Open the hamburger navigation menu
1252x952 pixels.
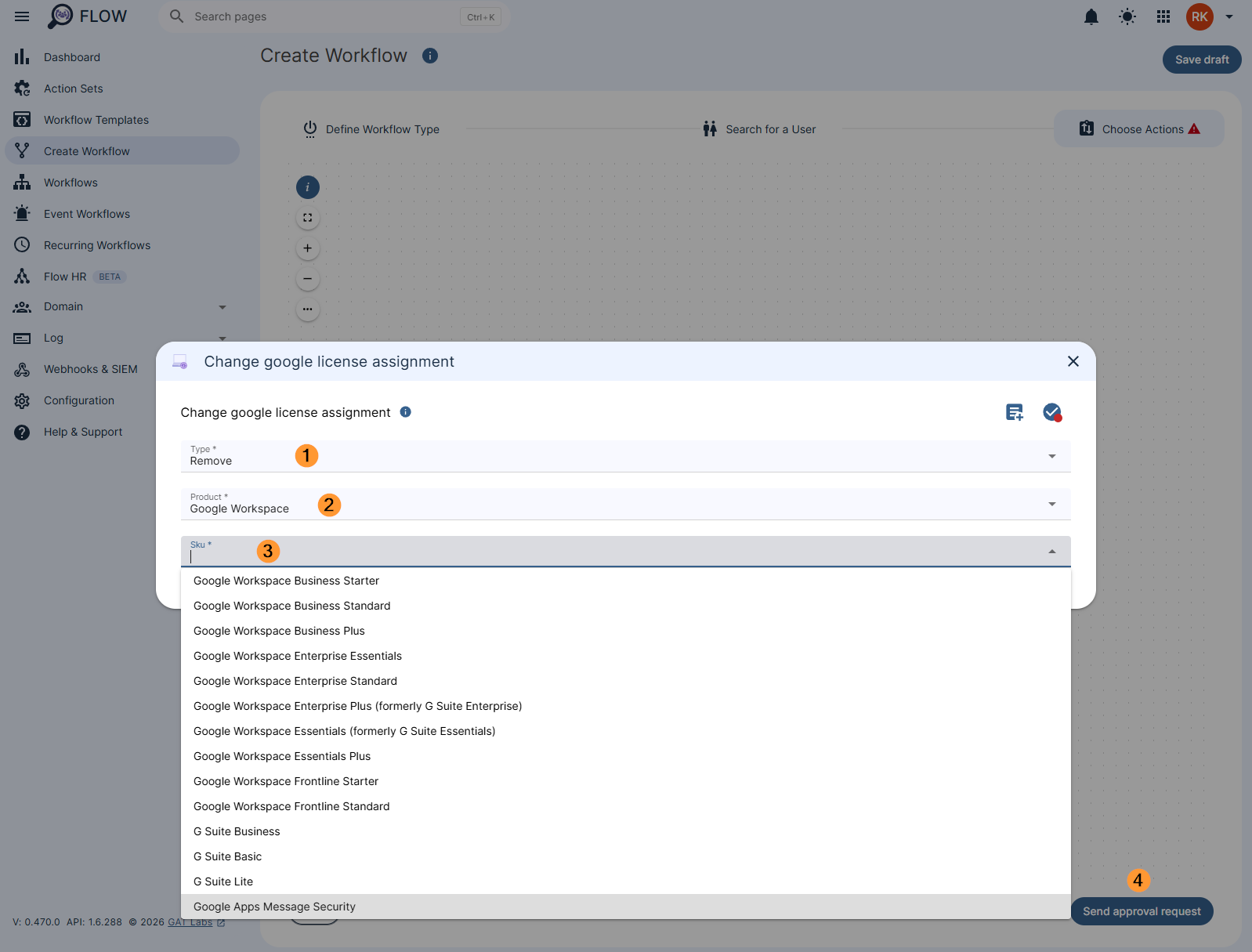(x=22, y=16)
